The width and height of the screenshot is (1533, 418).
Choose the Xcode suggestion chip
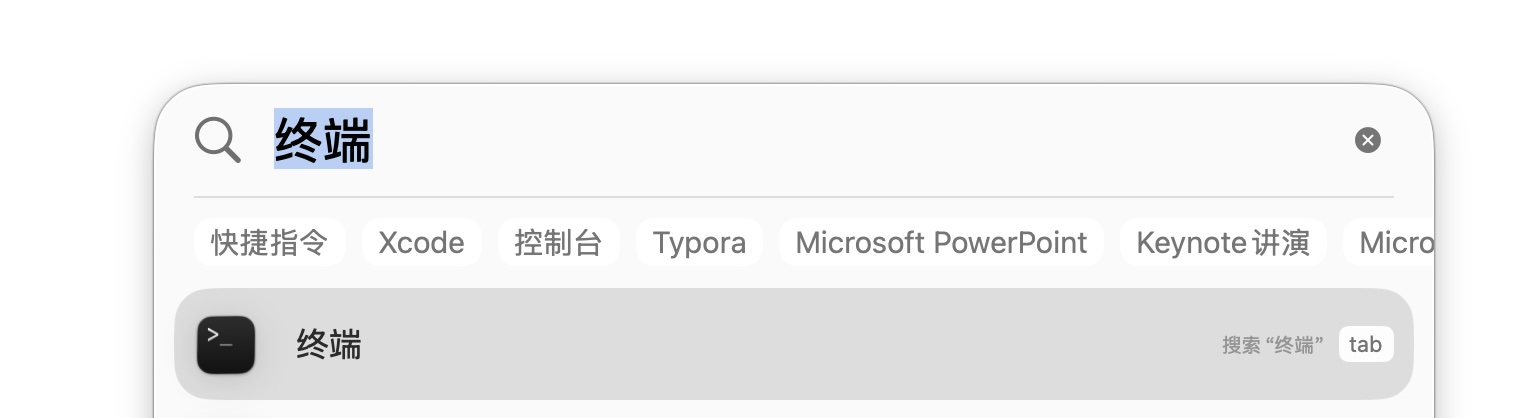click(421, 243)
